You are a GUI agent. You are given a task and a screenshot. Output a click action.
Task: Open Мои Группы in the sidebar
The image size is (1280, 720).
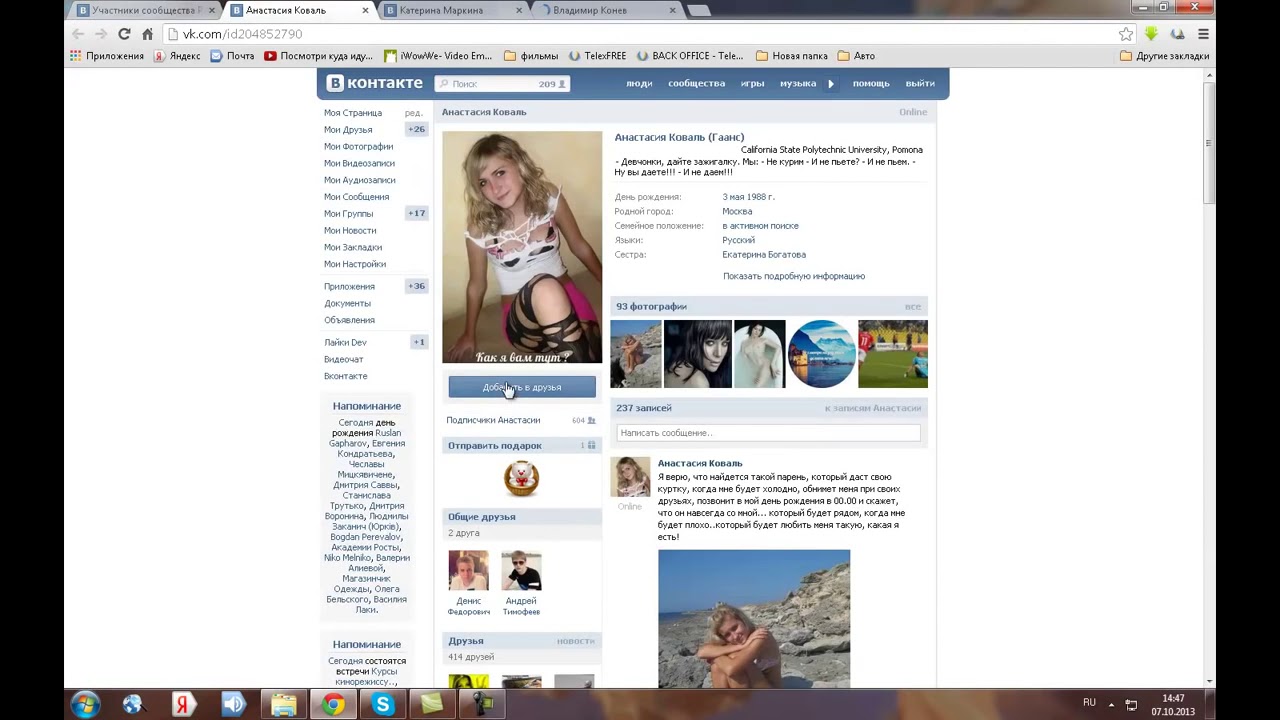(348, 214)
